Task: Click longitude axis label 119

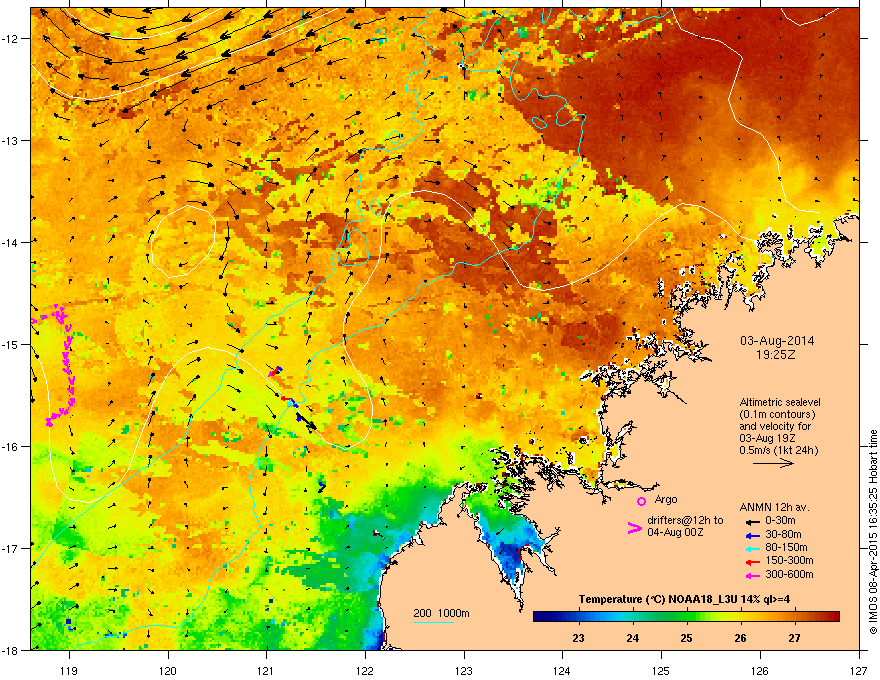Action: 69,670
